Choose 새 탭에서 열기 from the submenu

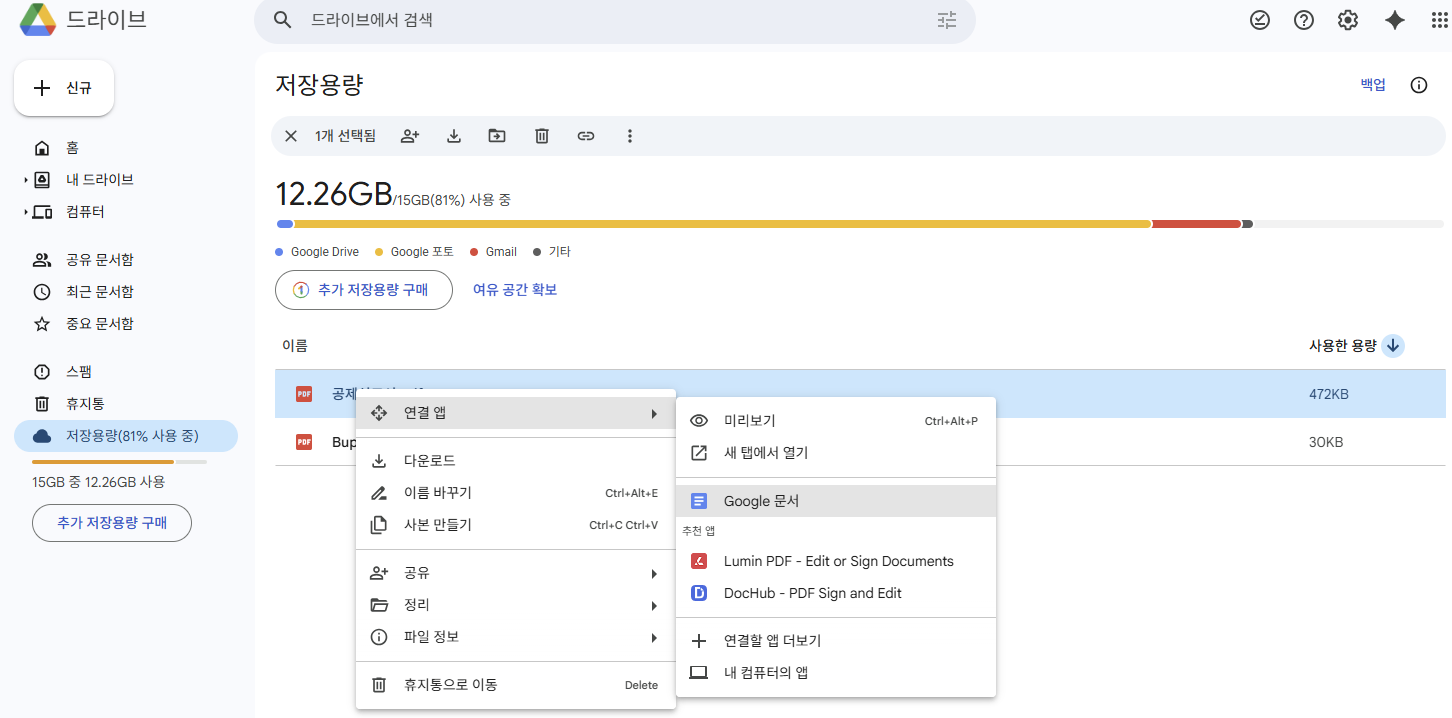coord(836,453)
